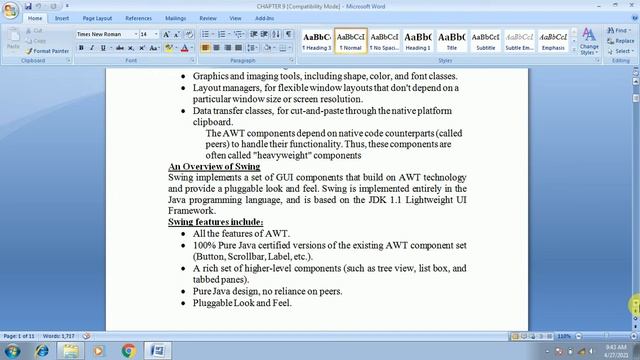Open the font name dropdown
Viewport: 640px width, 360px height.
[x=136, y=34]
